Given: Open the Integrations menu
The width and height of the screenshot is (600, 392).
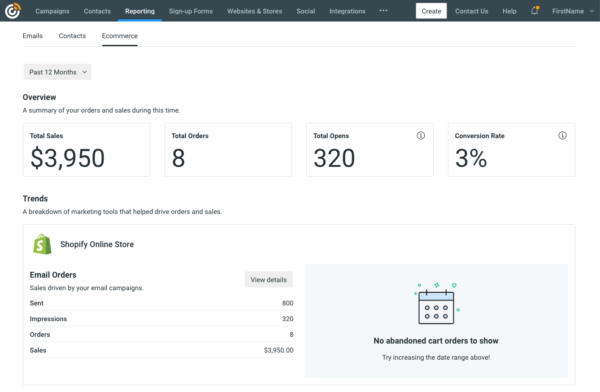Looking at the screenshot, I should [x=347, y=11].
